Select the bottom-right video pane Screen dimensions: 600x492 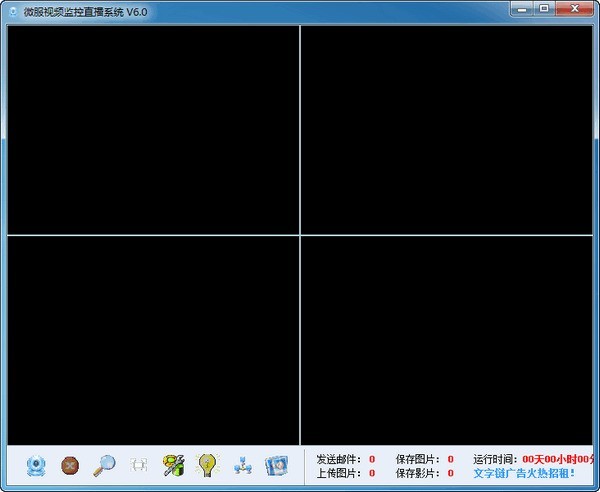click(x=446, y=340)
